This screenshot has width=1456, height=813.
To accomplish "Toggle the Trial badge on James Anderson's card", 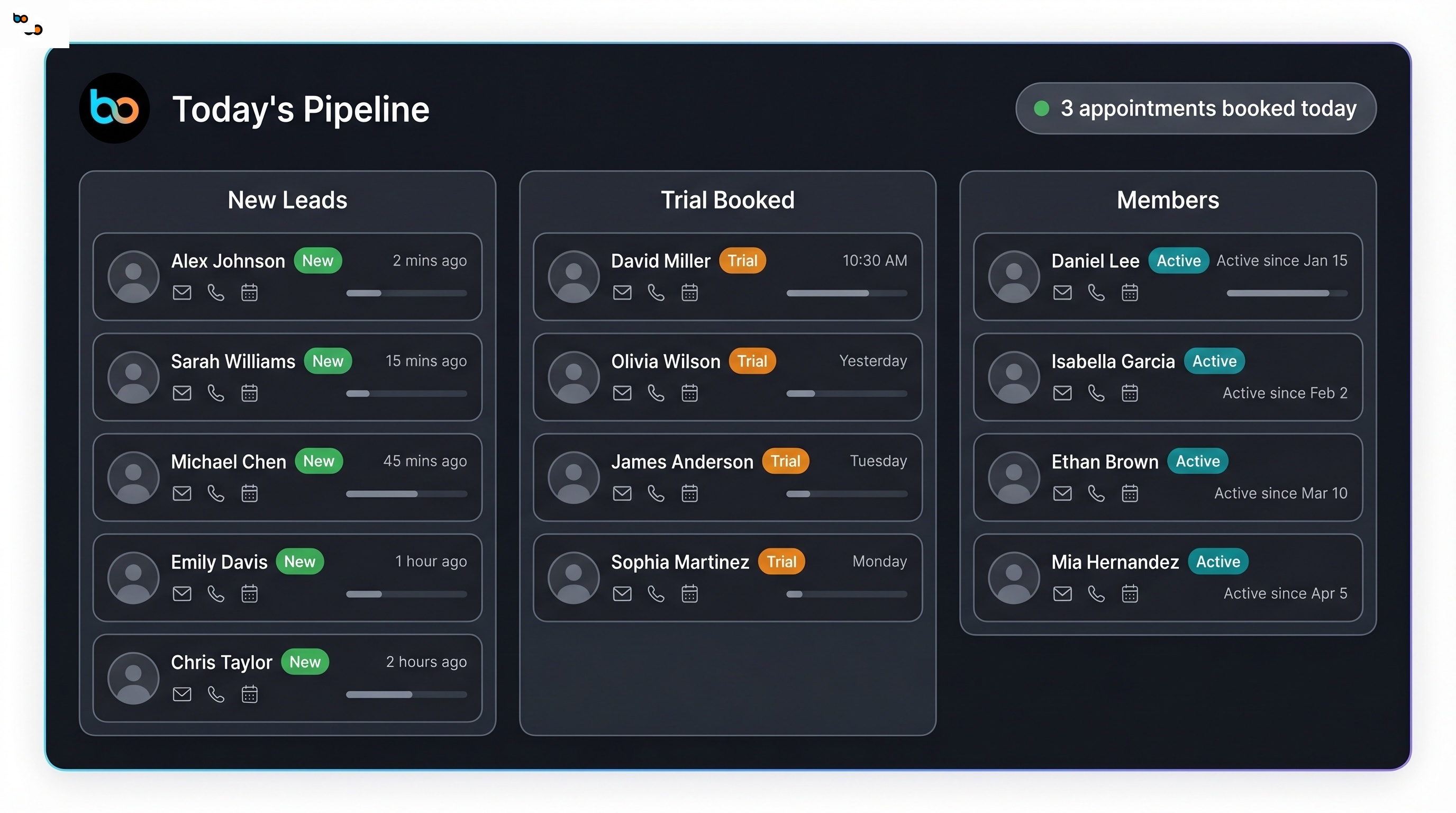I will tap(786, 461).
